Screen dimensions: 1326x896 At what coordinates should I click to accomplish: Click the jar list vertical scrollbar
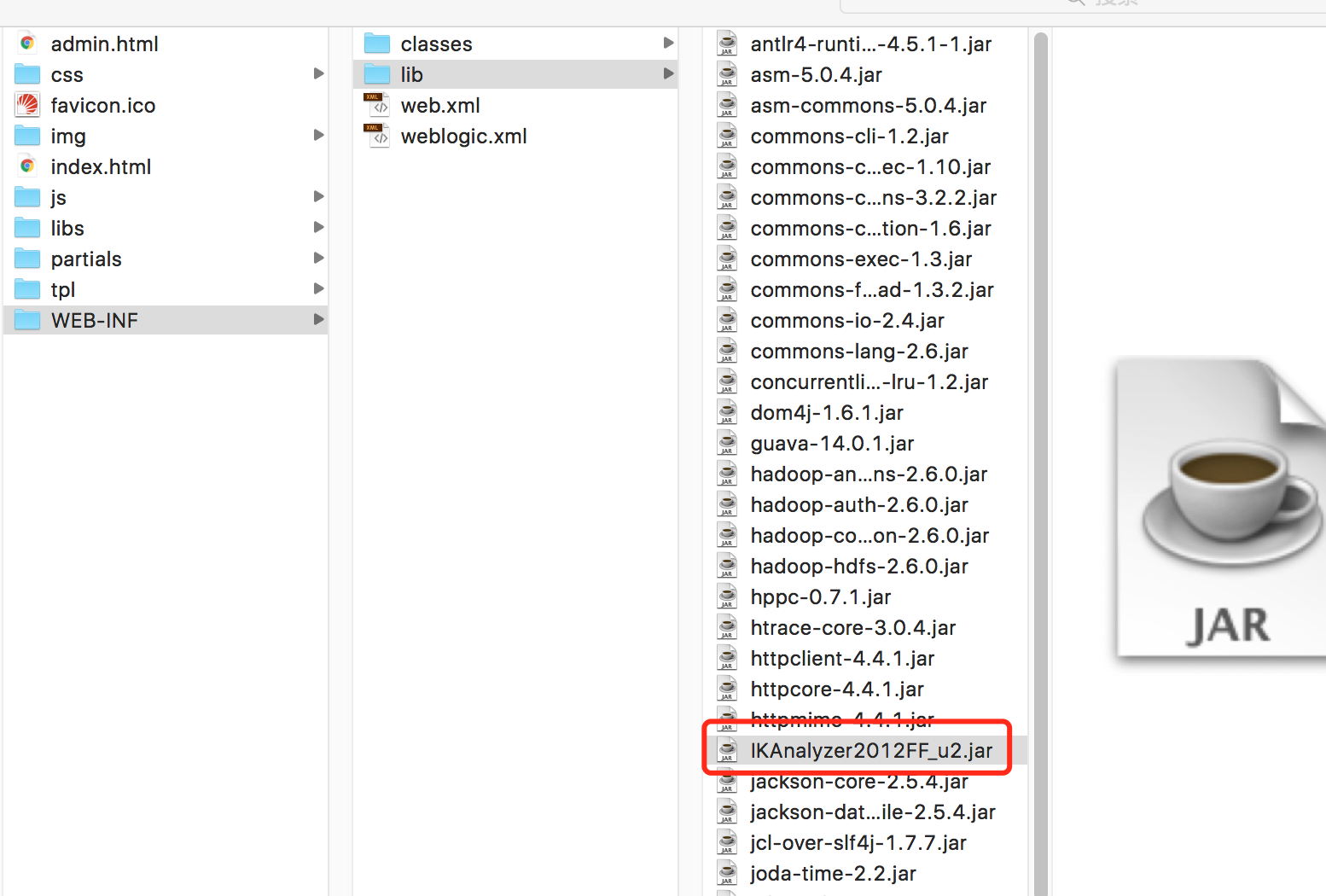(x=1040, y=463)
